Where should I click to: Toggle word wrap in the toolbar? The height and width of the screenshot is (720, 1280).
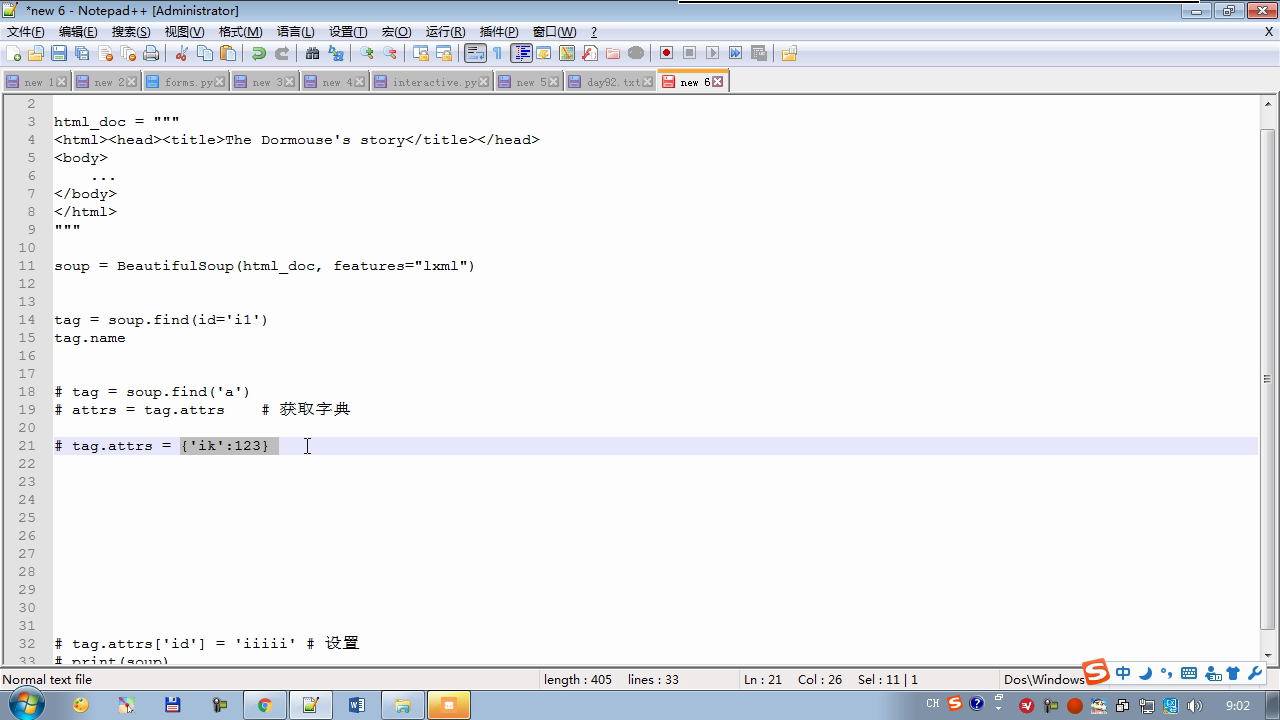tap(475, 54)
